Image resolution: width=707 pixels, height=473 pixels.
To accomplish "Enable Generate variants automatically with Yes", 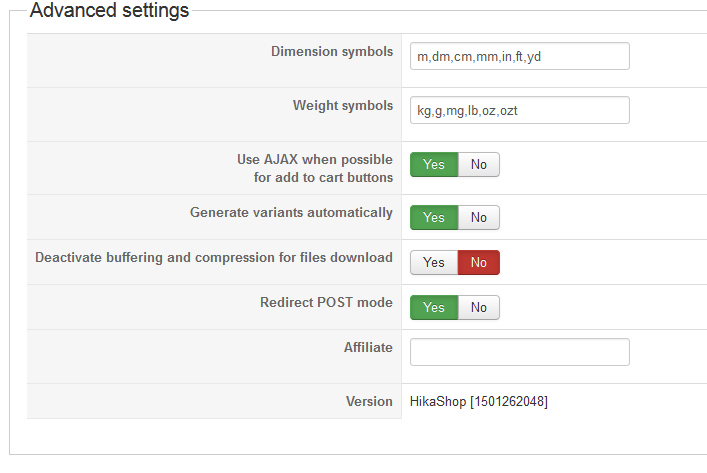I will tap(434, 217).
